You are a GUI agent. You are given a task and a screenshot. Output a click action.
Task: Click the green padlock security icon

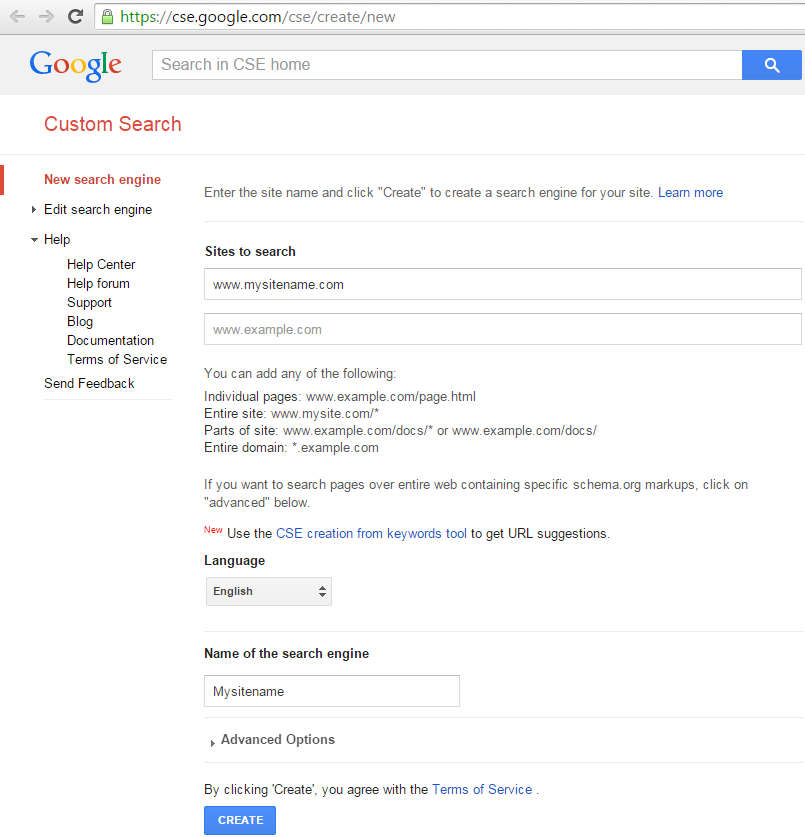tap(107, 17)
